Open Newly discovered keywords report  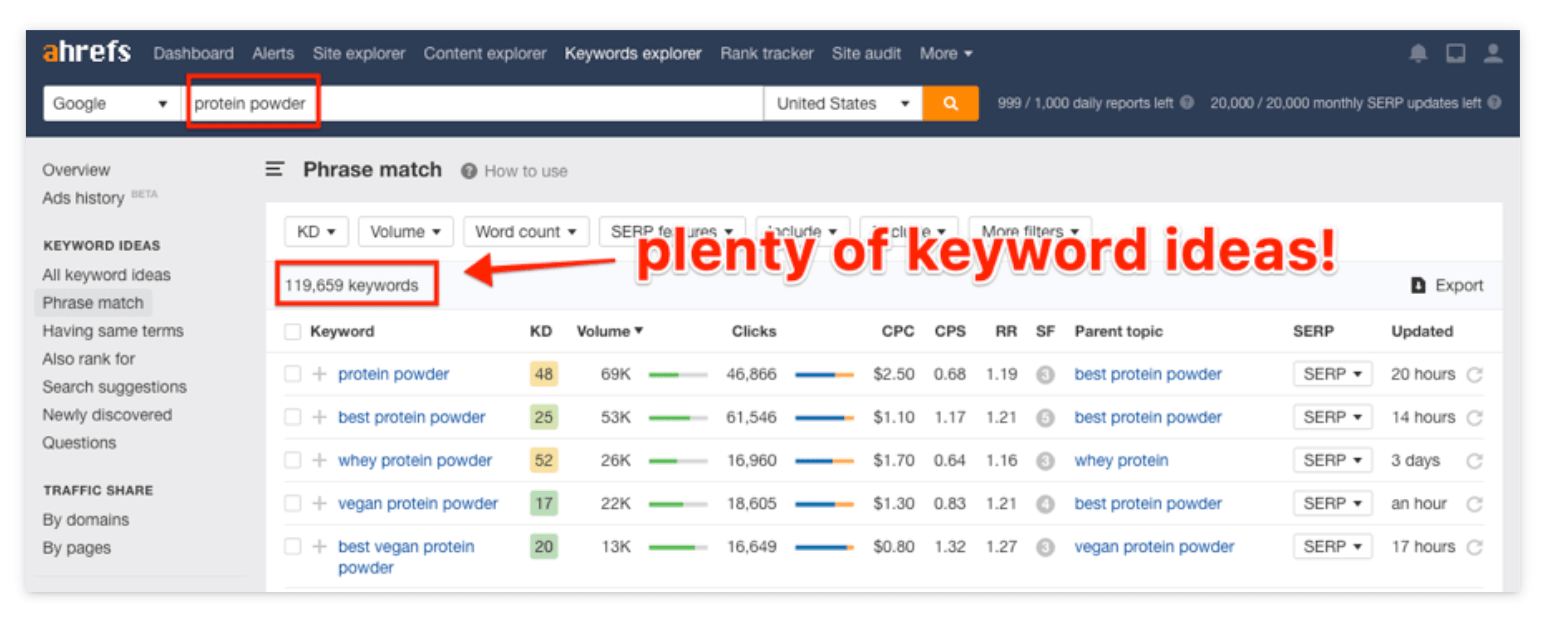click(x=107, y=415)
